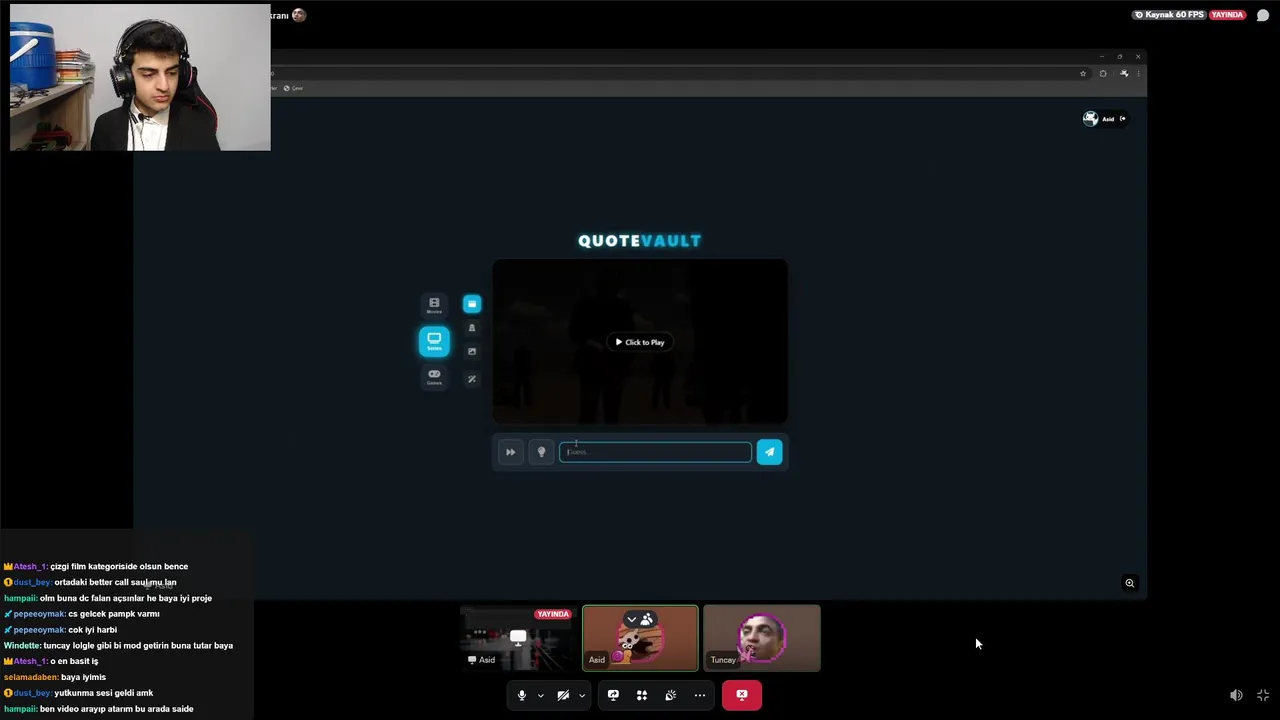This screenshot has height=720, width=1280.
Task: Open the Kaynak 60 FPS stream quality badge
Action: tap(1168, 15)
